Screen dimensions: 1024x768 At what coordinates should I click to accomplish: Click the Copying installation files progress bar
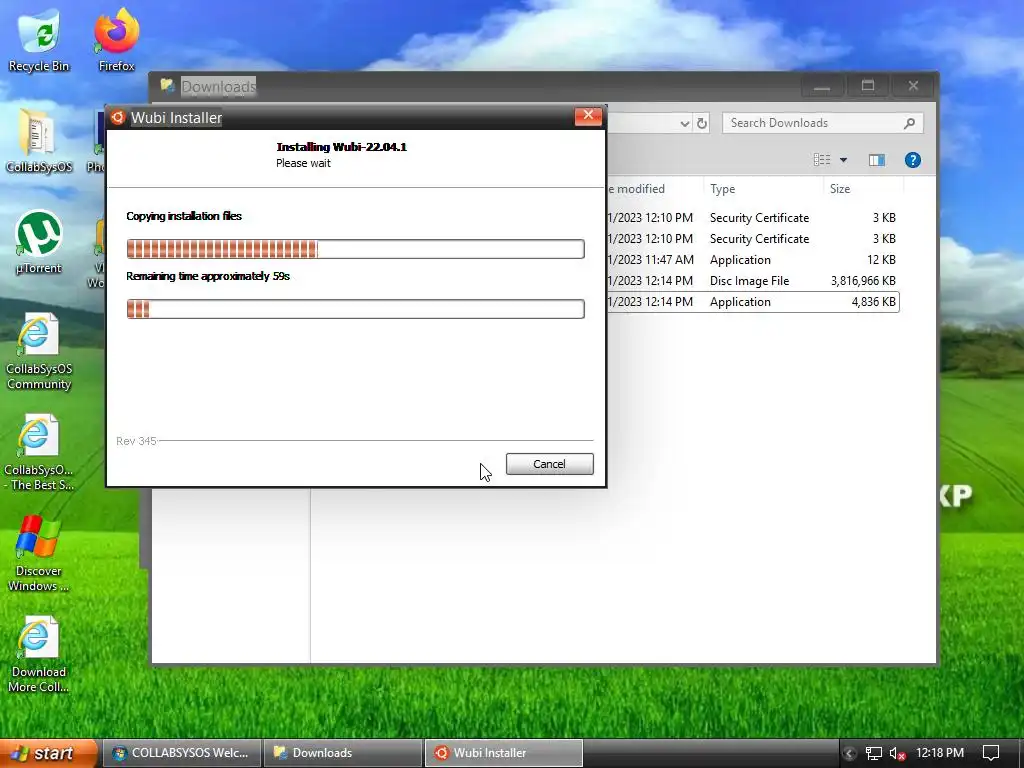click(355, 249)
